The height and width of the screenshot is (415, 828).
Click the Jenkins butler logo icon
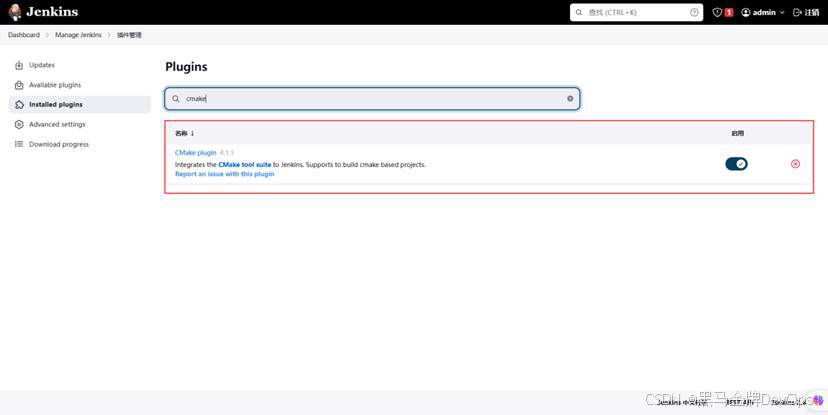click(x=15, y=12)
